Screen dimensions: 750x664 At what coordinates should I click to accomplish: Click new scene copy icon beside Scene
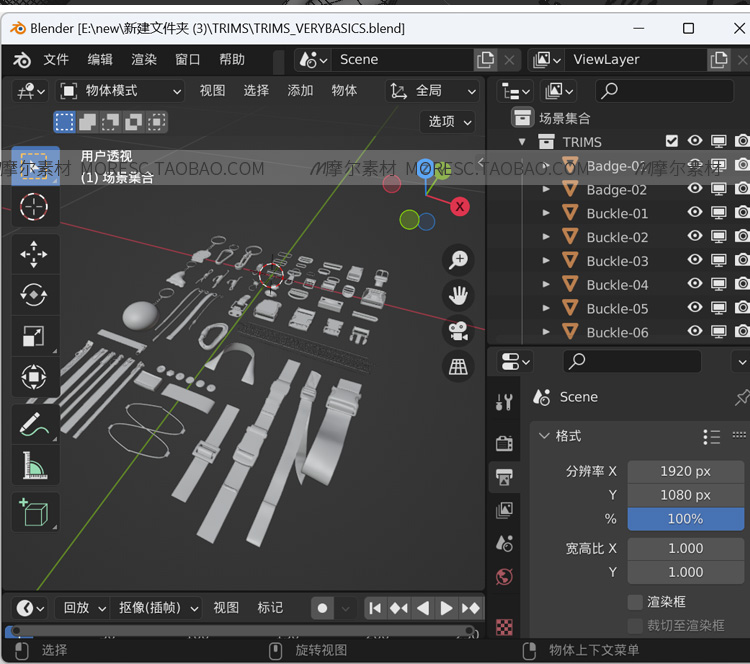485,60
